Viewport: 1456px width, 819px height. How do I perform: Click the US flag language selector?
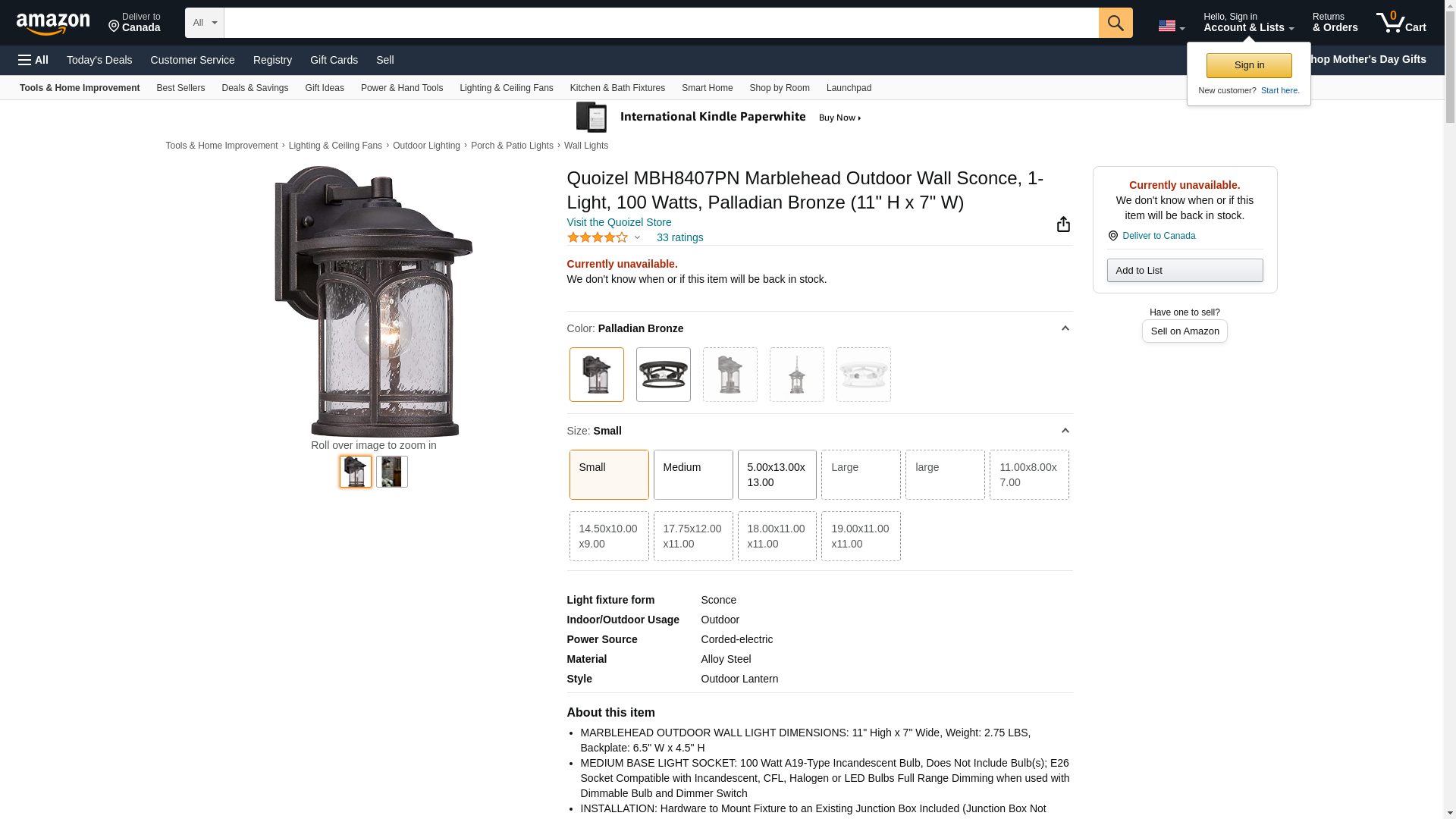(1170, 26)
